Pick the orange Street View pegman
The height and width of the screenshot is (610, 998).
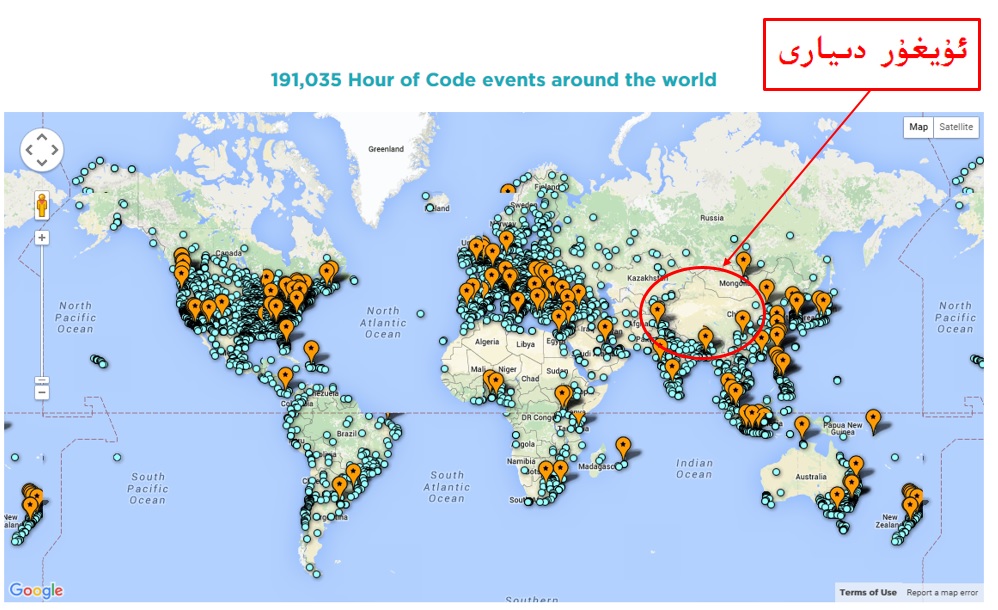(42, 206)
